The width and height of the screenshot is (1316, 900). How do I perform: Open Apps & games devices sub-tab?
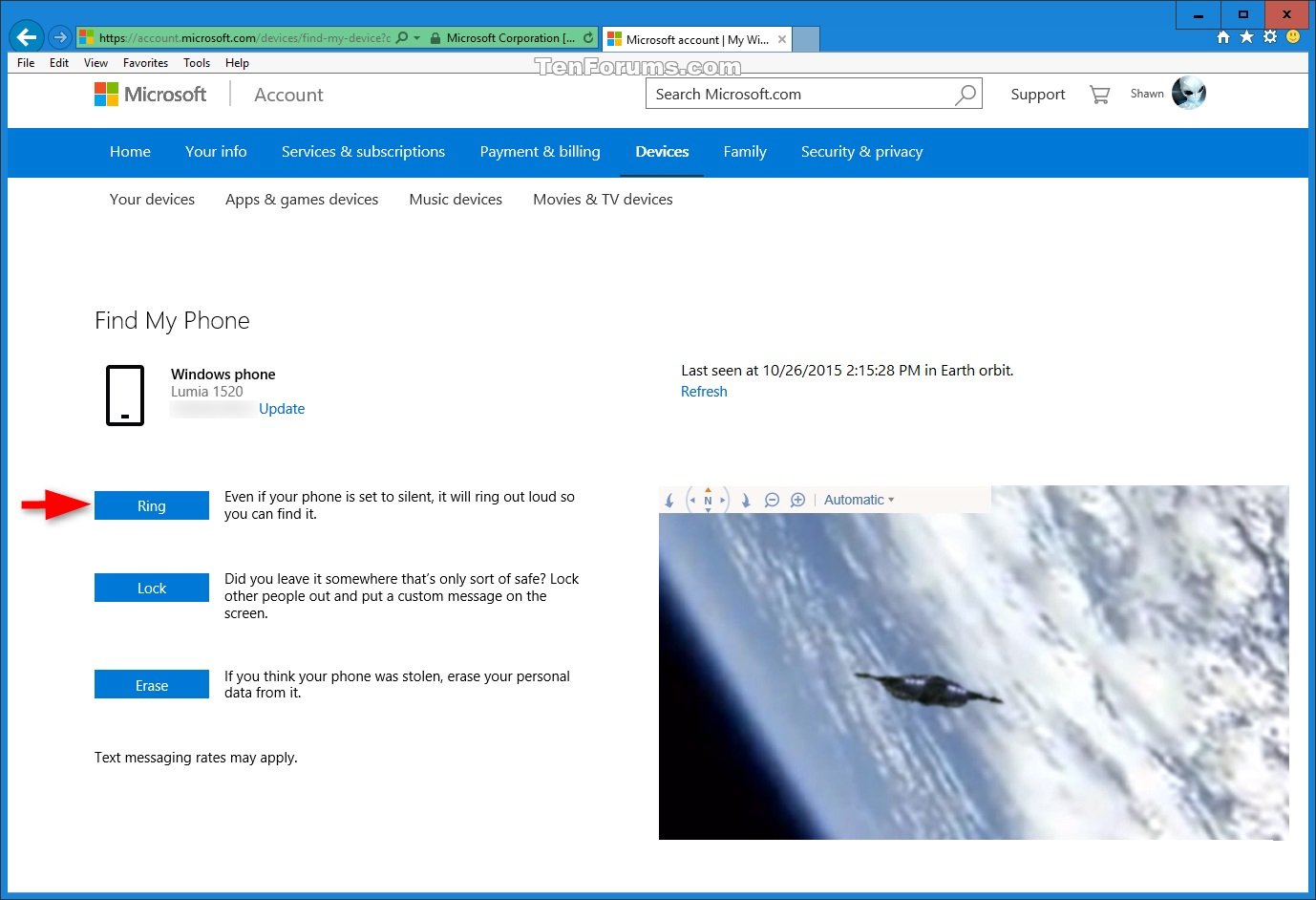(302, 200)
